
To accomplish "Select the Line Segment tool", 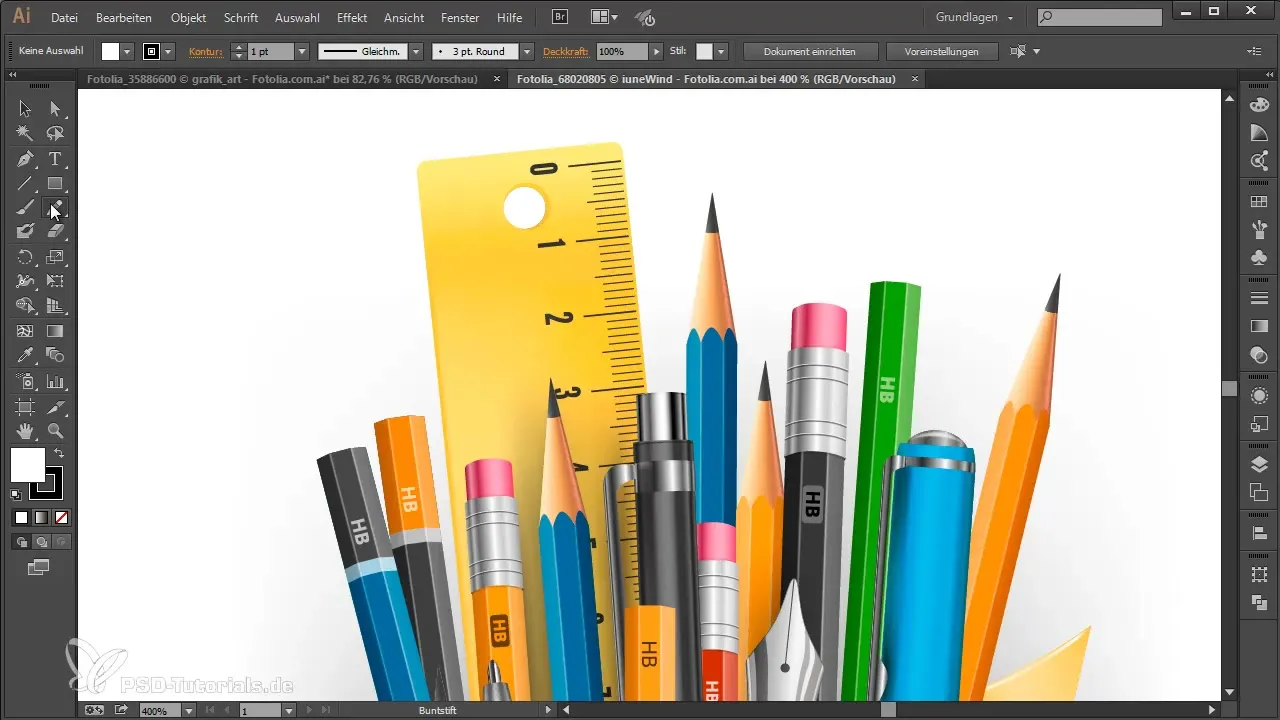I will (25, 183).
